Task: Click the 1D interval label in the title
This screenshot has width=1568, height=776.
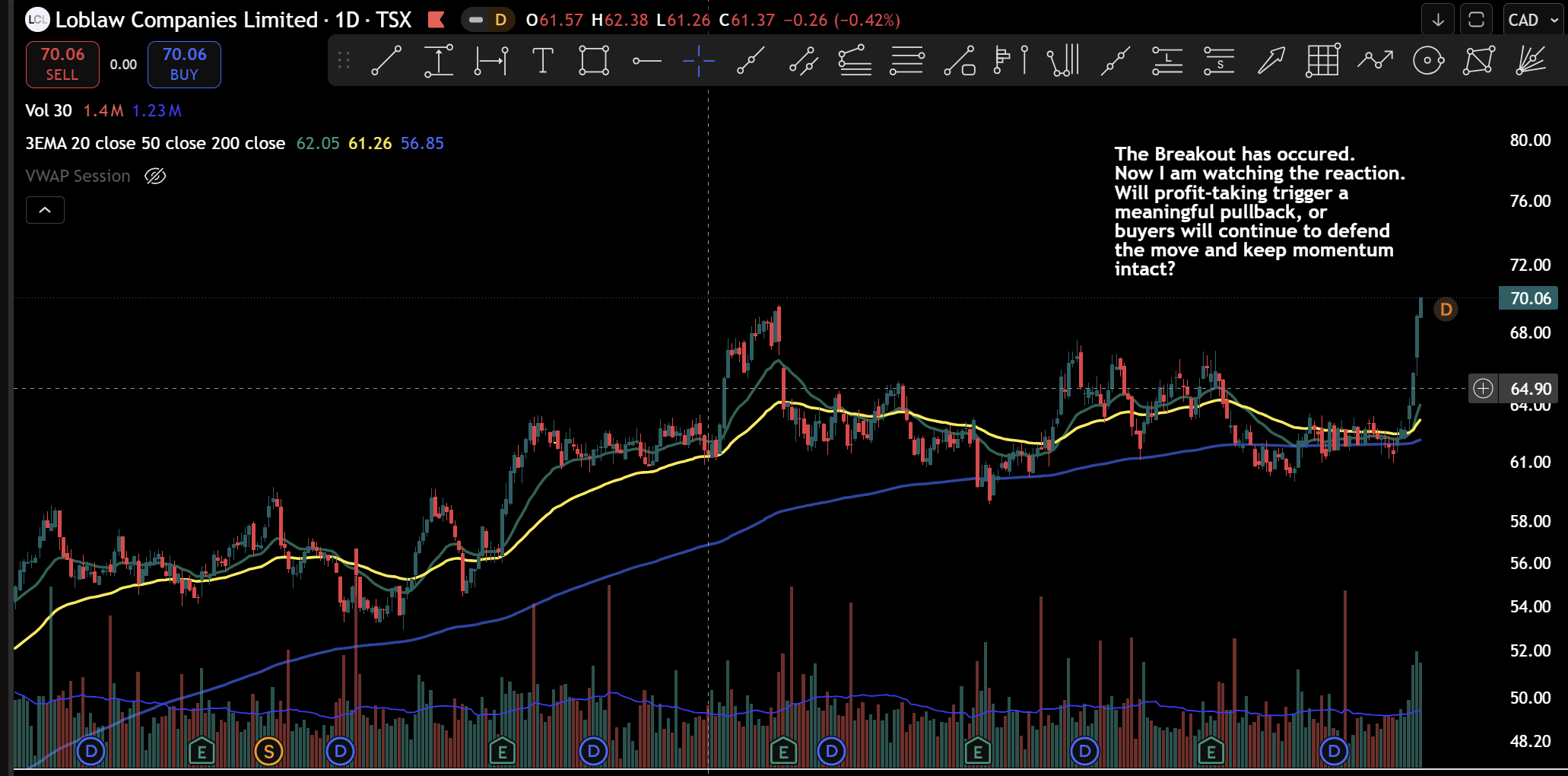Action: (x=347, y=20)
